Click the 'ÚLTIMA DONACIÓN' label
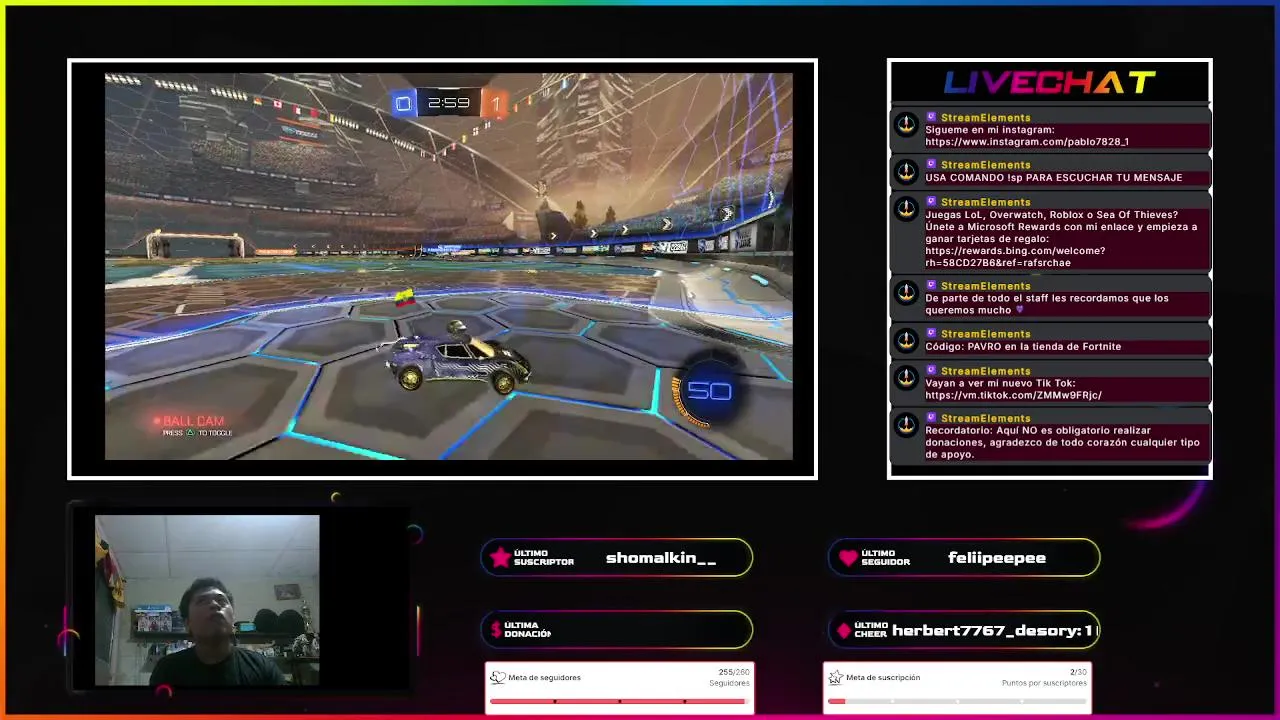 pyautogui.click(x=527, y=630)
